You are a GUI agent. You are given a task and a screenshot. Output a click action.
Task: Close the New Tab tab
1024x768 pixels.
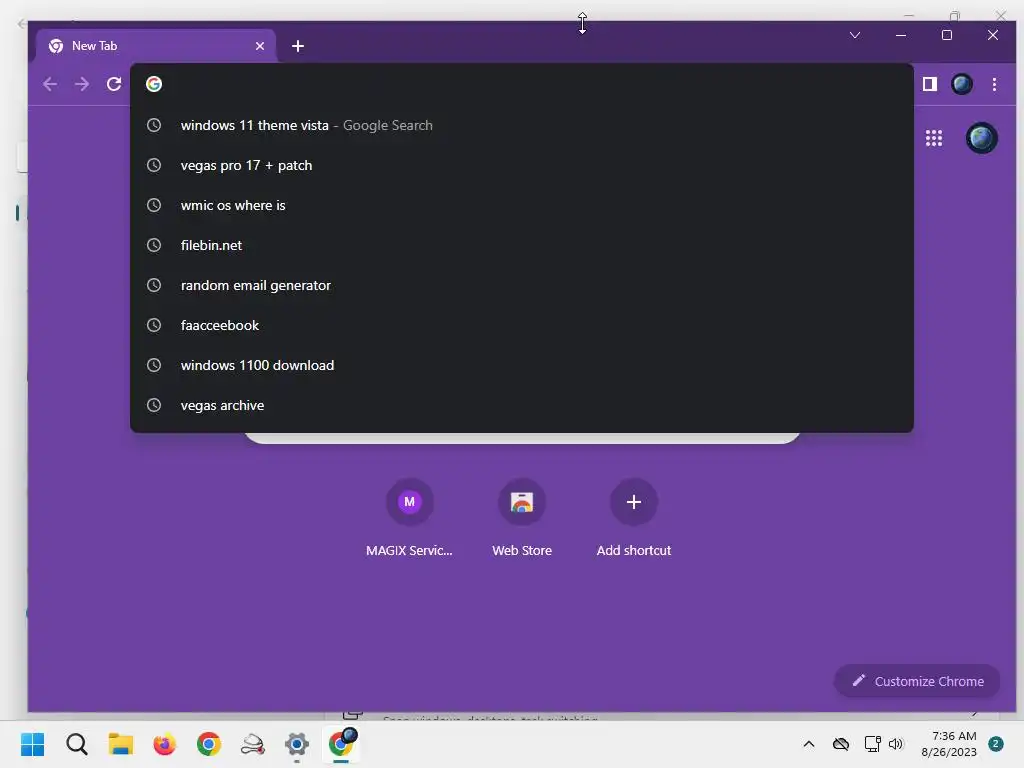pyautogui.click(x=260, y=46)
